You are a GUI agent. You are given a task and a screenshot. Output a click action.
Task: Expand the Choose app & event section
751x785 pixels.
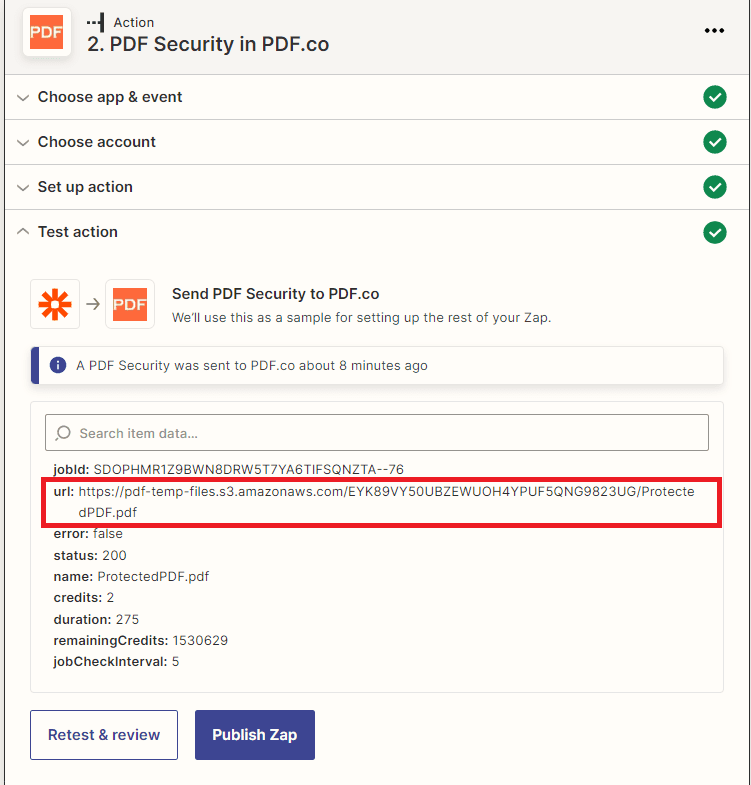tap(110, 97)
